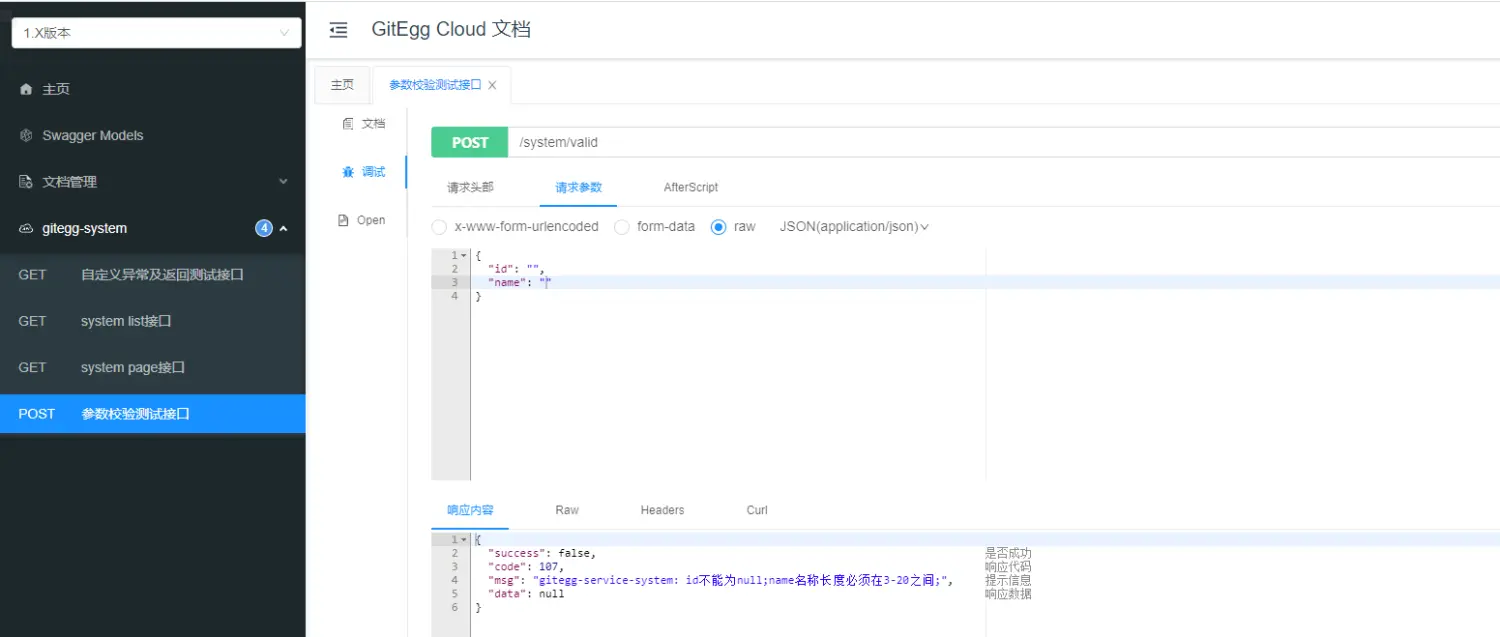1500x637 pixels.
Task: Switch to Raw response tab
Action: [x=567, y=510]
